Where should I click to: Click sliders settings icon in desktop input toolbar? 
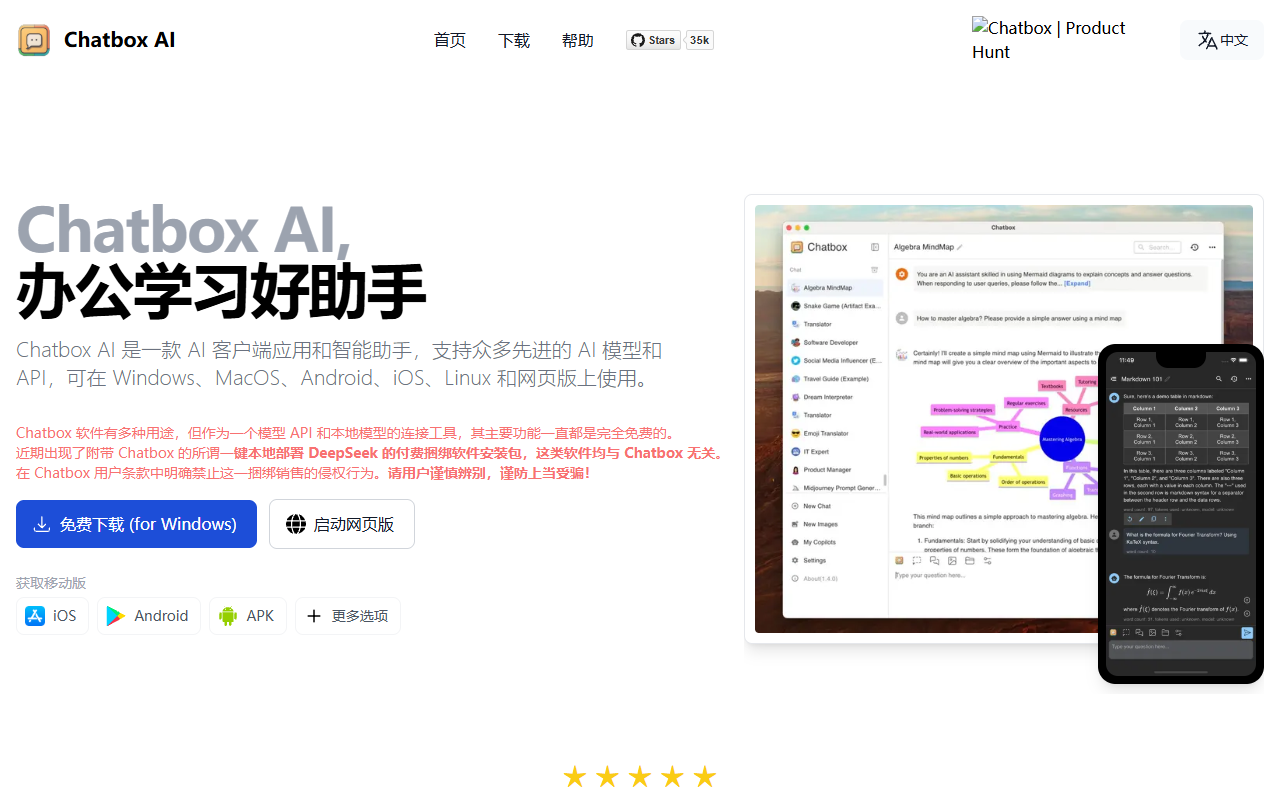click(x=988, y=561)
